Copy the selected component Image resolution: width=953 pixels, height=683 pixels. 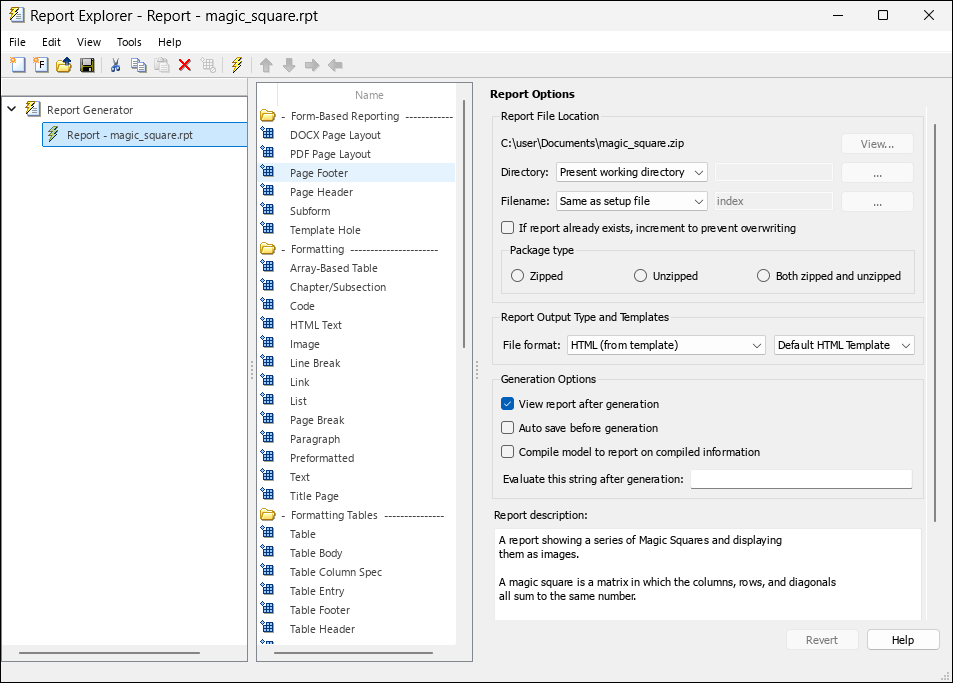click(x=138, y=64)
